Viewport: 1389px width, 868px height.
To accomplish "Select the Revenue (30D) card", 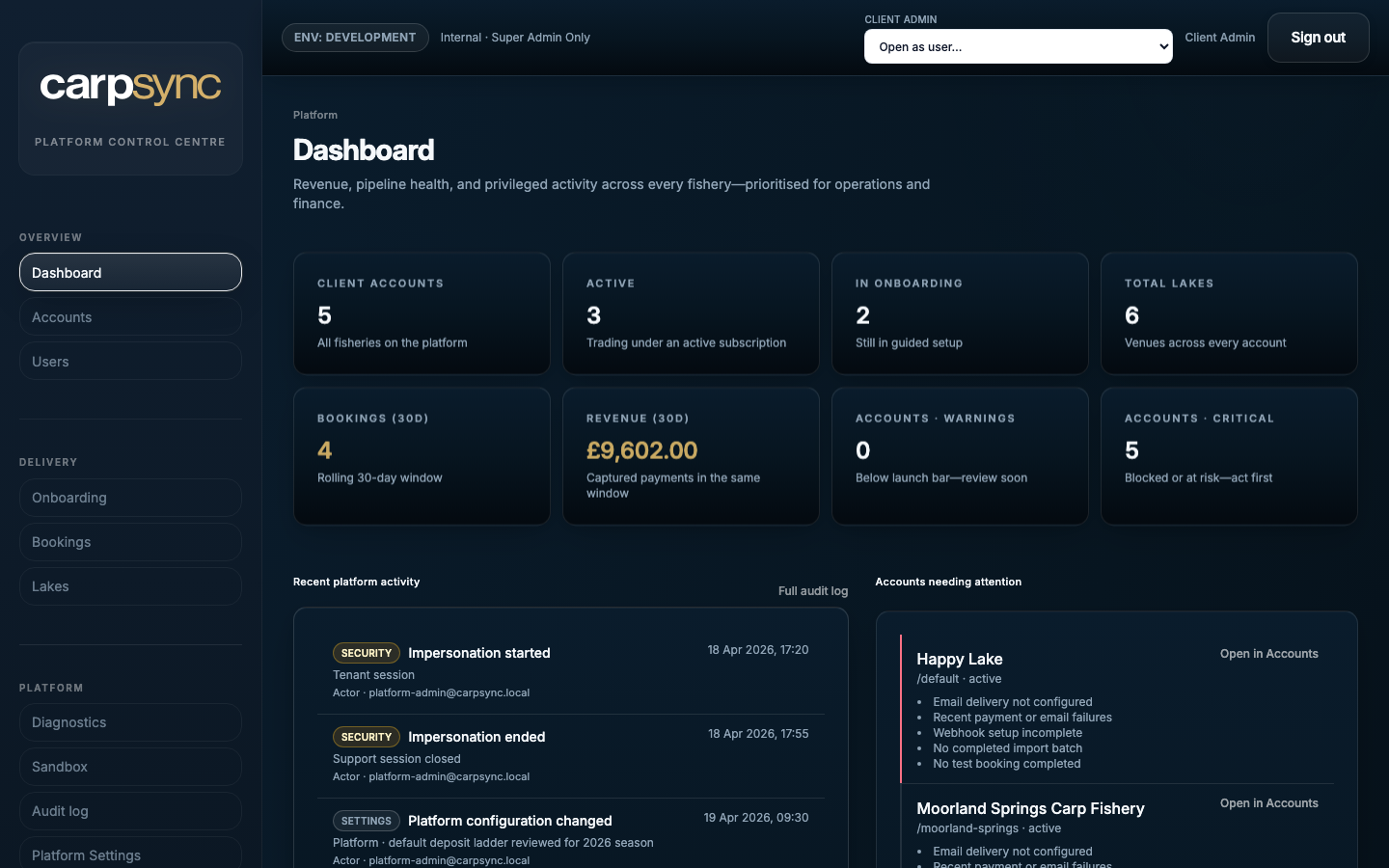I will (691, 456).
